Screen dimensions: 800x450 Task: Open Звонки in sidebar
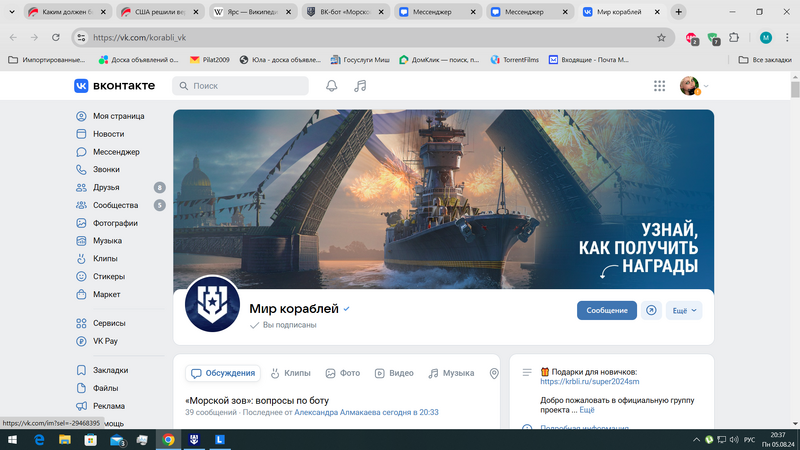pyautogui.click(x=106, y=169)
